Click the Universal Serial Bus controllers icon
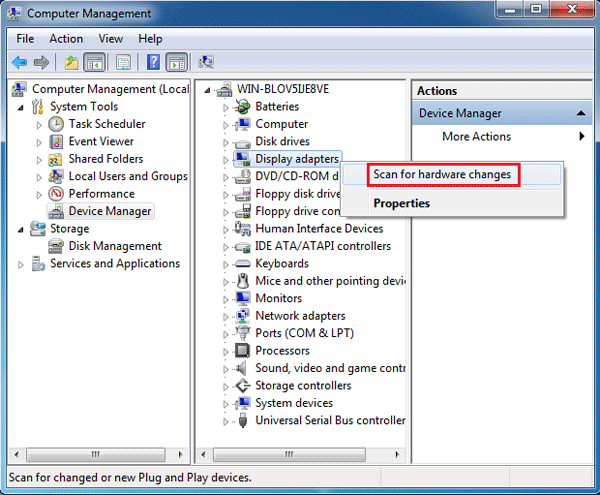This screenshot has width=600, height=495. [x=243, y=420]
